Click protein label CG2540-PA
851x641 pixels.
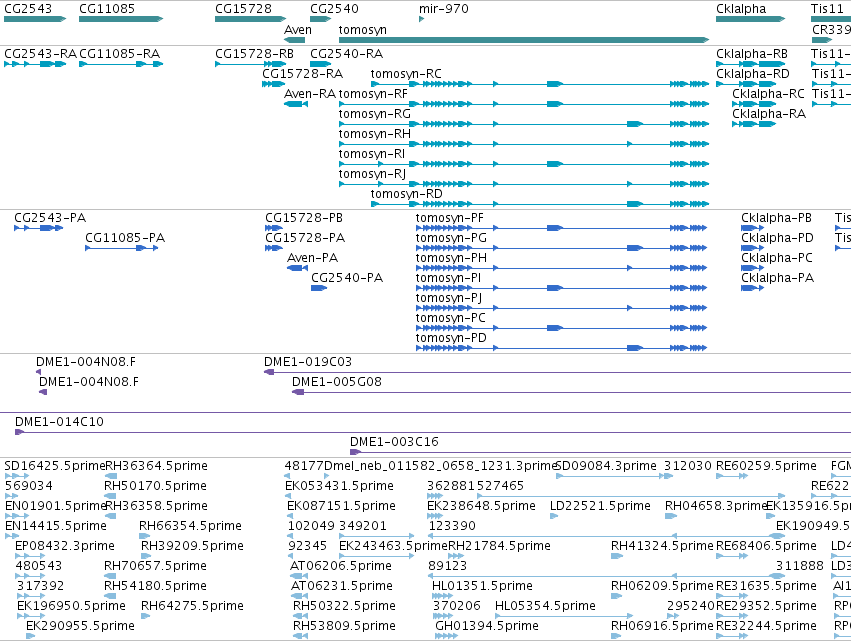point(347,278)
